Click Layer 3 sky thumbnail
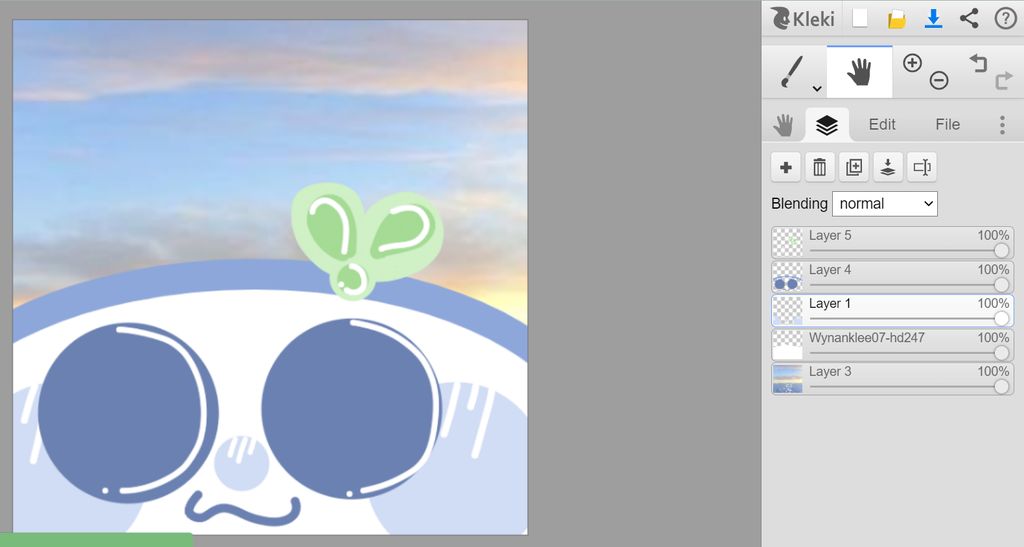This screenshot has height=547, width=1024. [x=788, y=379]
